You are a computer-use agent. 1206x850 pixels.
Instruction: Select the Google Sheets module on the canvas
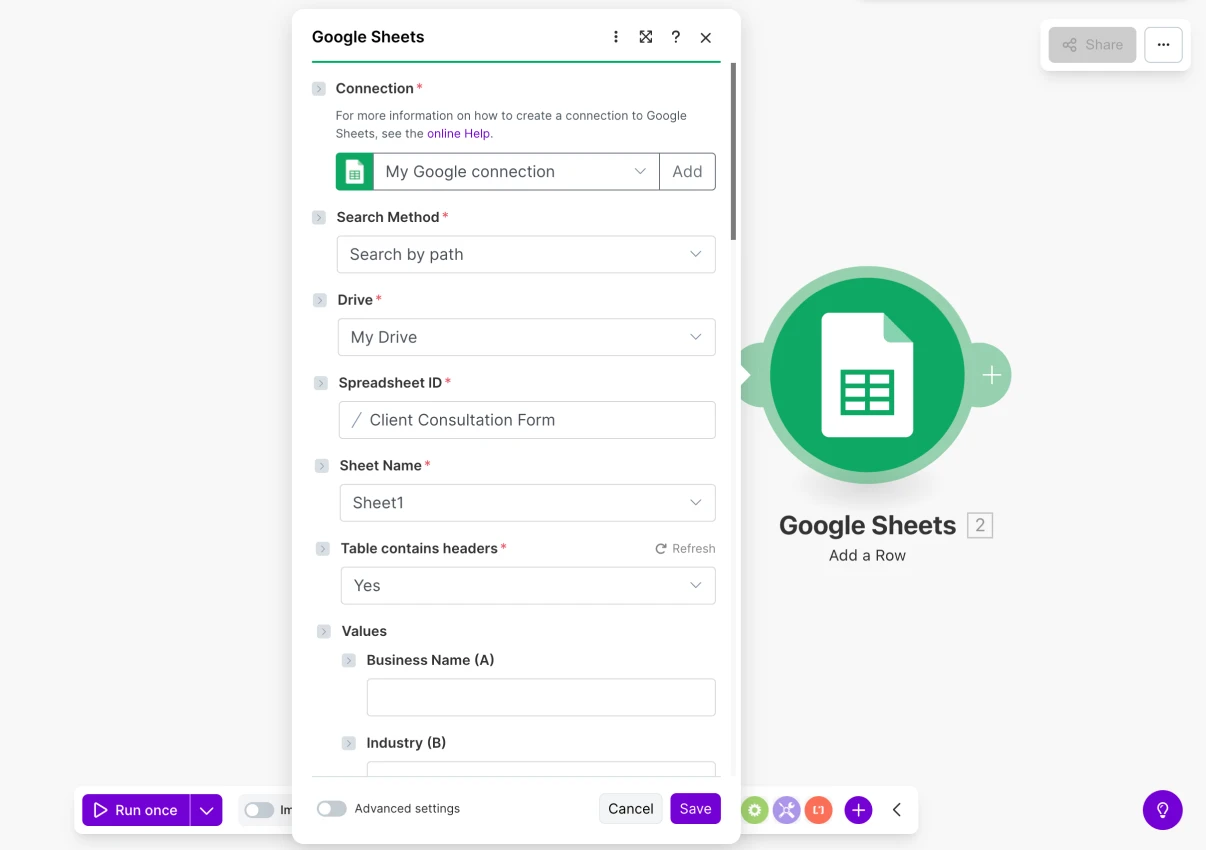[x=868, y=375]
